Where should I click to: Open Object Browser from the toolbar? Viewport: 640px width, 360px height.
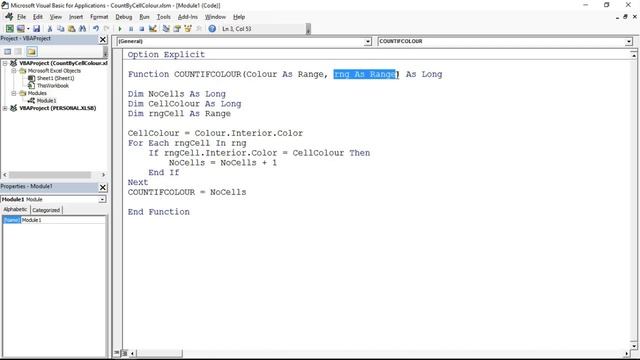point(188,29)
